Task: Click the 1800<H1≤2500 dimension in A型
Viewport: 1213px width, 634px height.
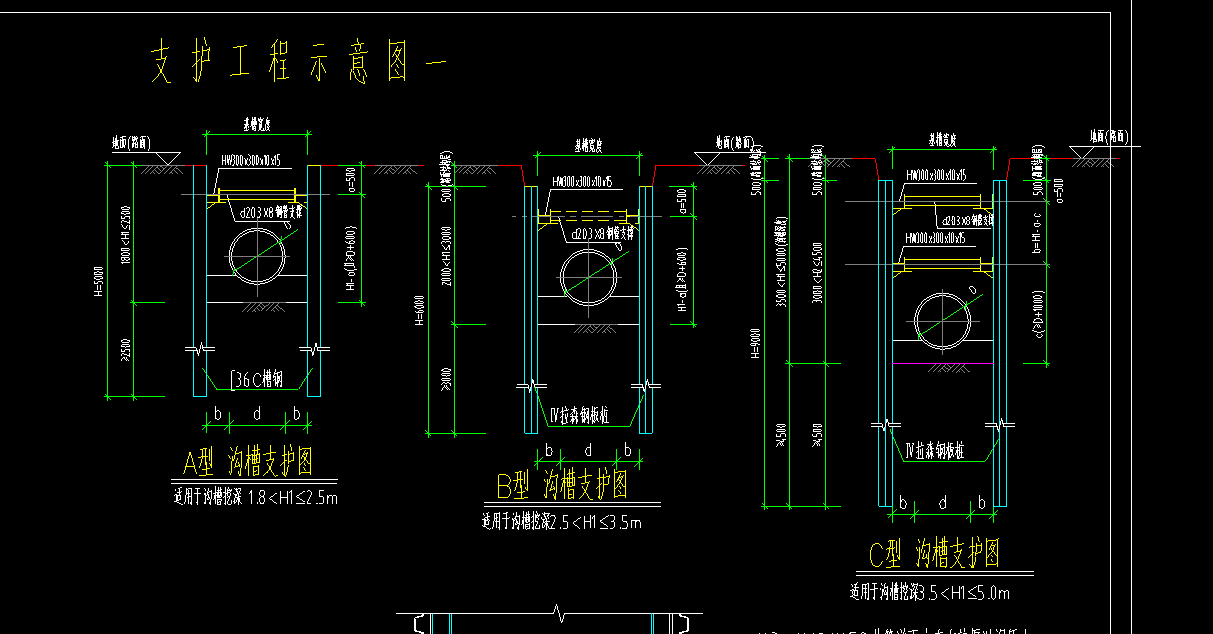Action: point(128,233)
